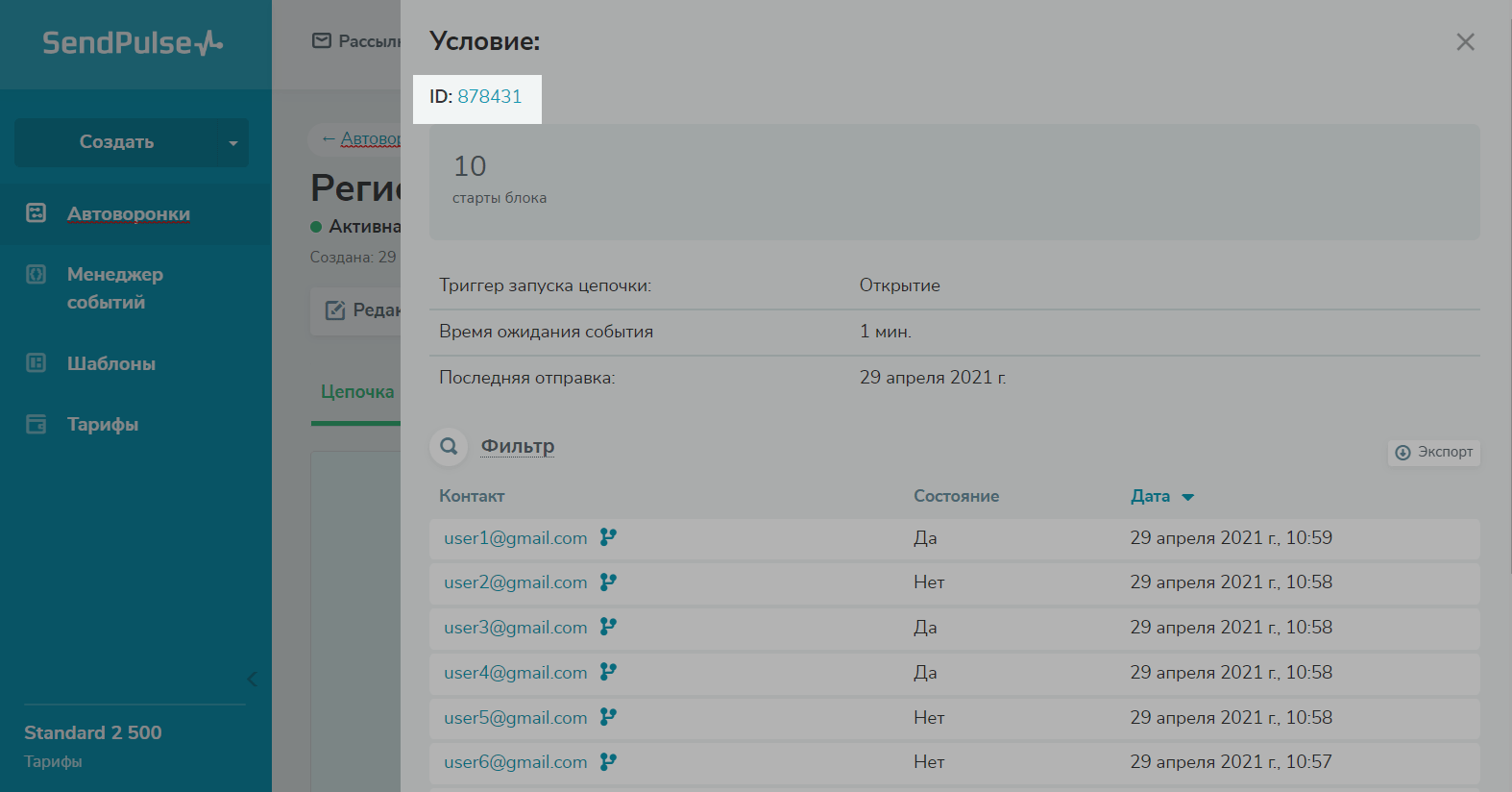Click the Экспорт button

[x=1433, y=453]
